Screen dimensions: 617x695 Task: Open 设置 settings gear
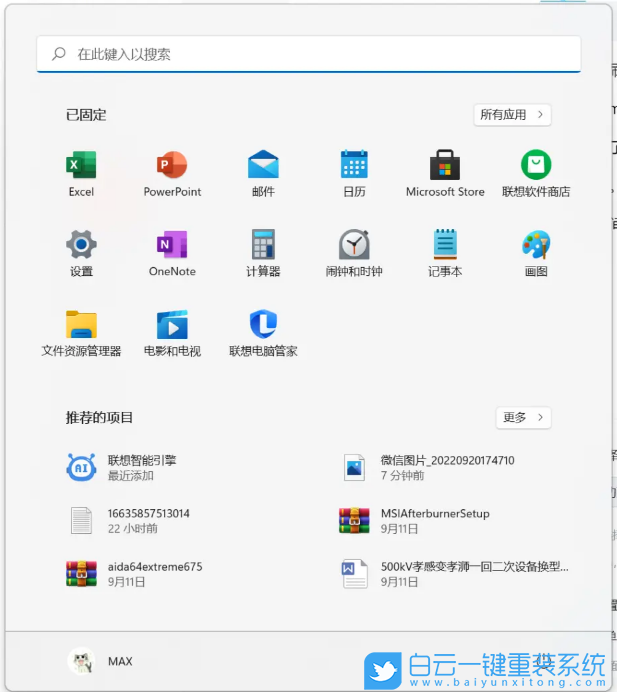[81, 253]
